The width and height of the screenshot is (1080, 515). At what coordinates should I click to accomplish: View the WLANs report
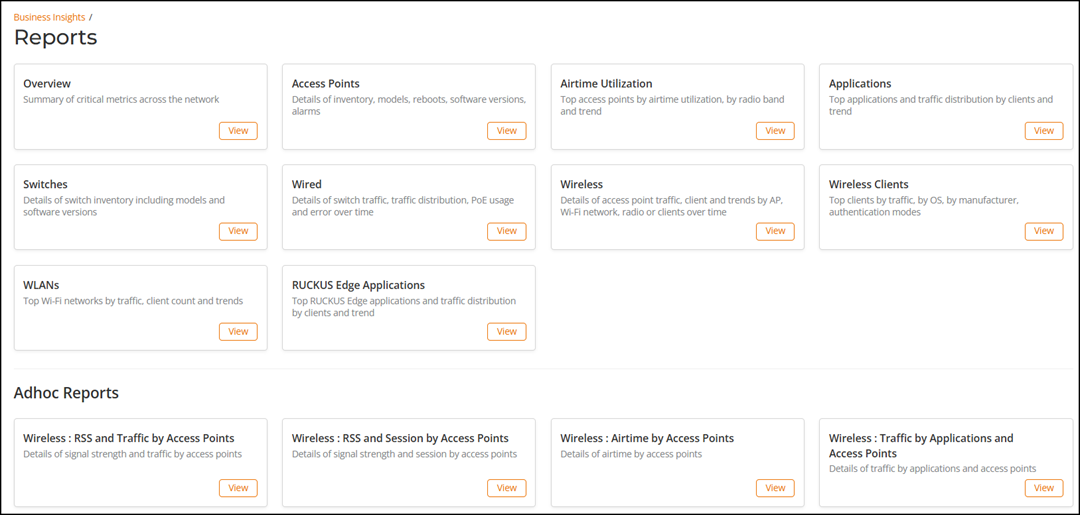(238, 332)
